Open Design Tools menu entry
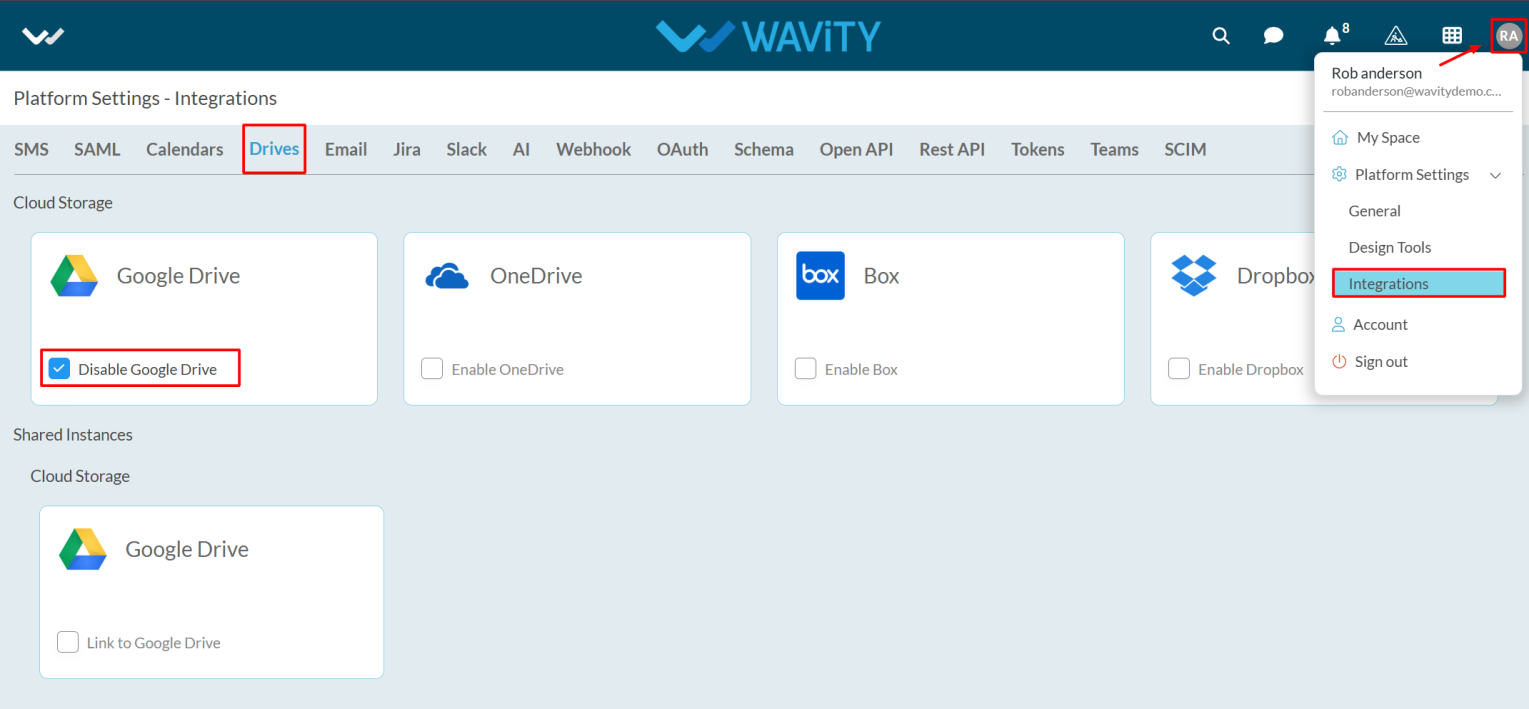This screenshot has width=1529, height=709. click(x=1390, y=247)
